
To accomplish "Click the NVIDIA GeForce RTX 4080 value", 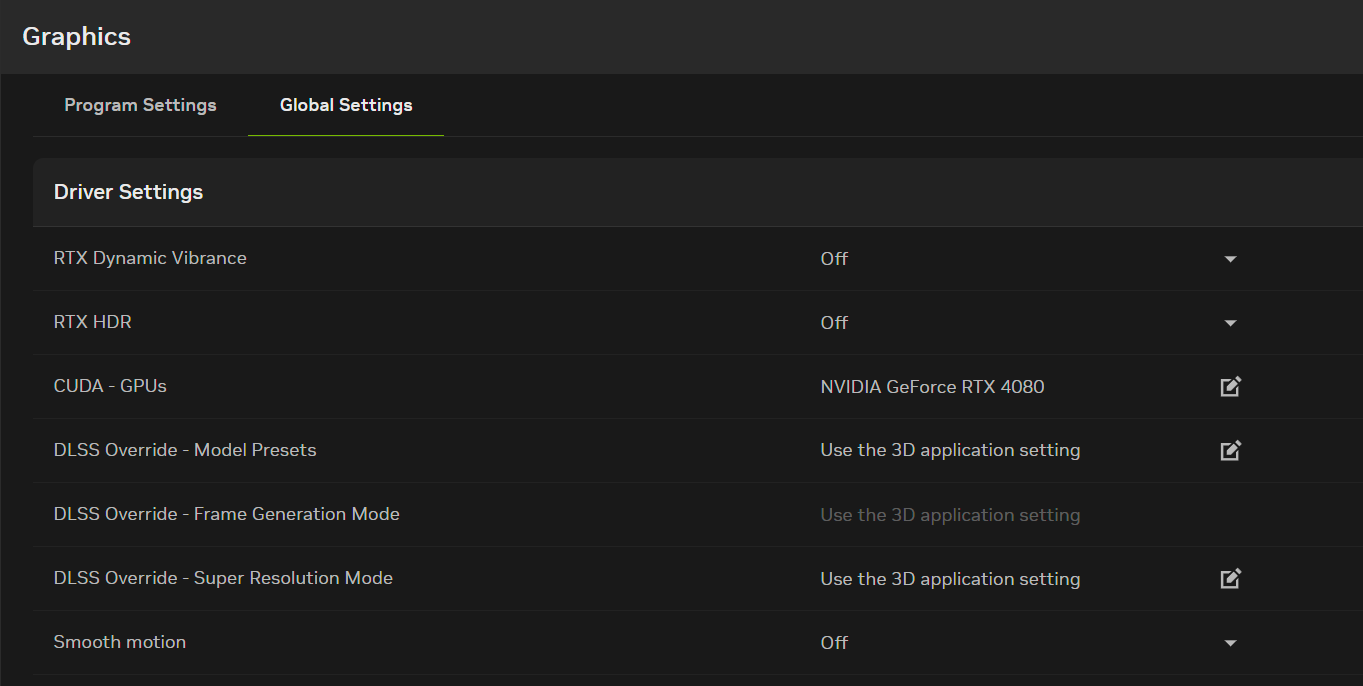I will tap(932, 387).
